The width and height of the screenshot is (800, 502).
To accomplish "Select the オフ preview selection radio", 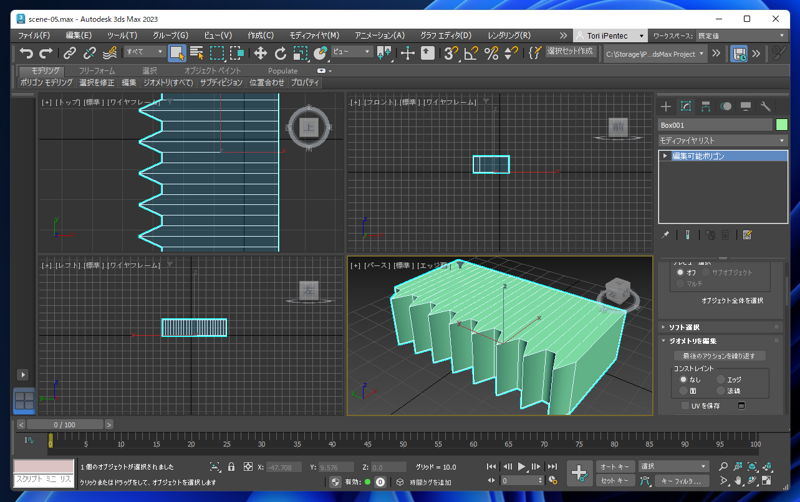I will pos(680,272).
